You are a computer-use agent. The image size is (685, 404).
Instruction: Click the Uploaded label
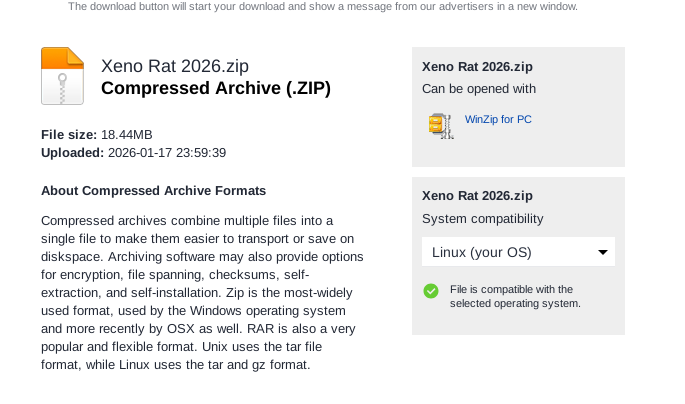[x=72, y=153]
